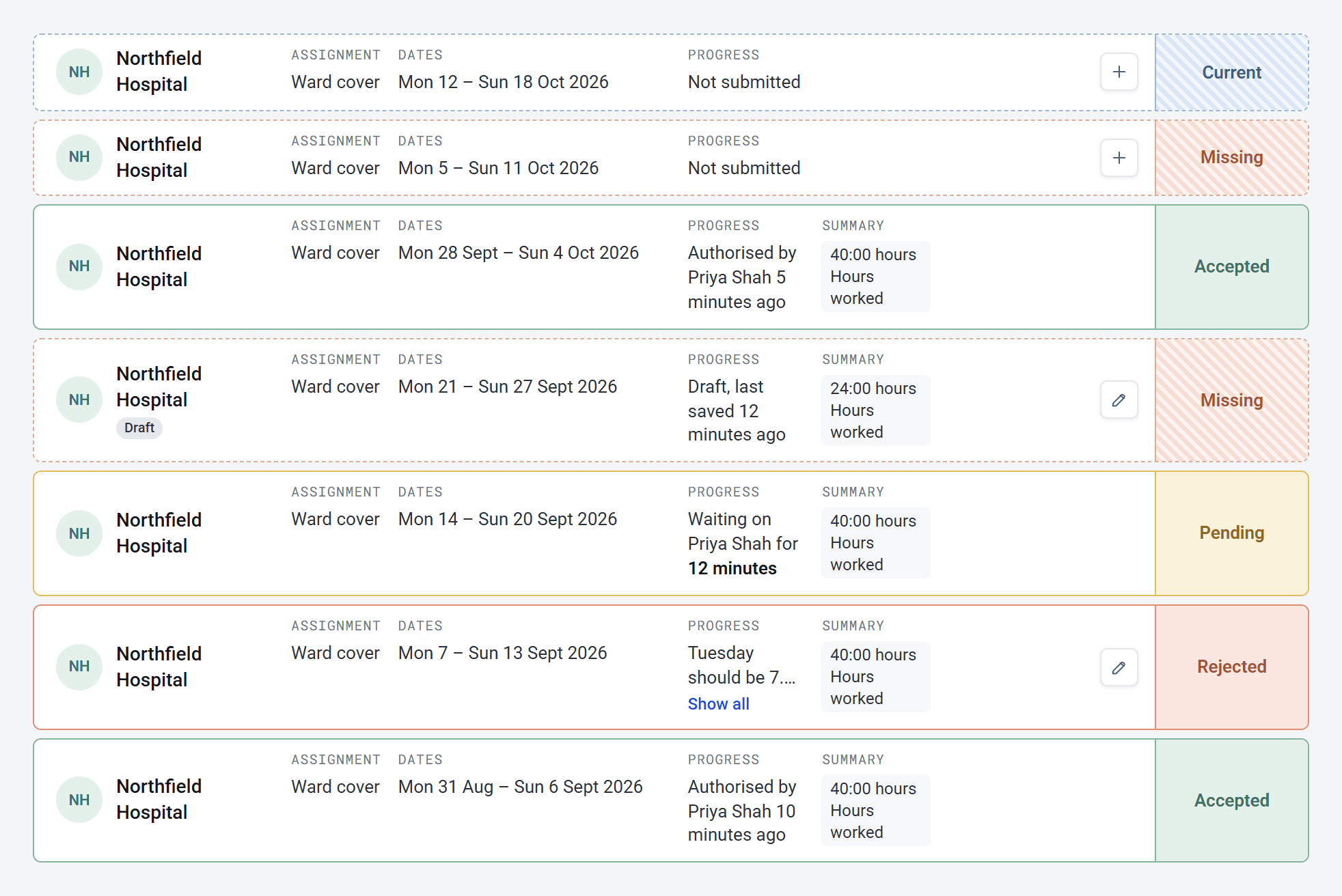Click NH avatar in the Current row
This screenshot has height=896, width=1342.
click(x=79, y=72)
